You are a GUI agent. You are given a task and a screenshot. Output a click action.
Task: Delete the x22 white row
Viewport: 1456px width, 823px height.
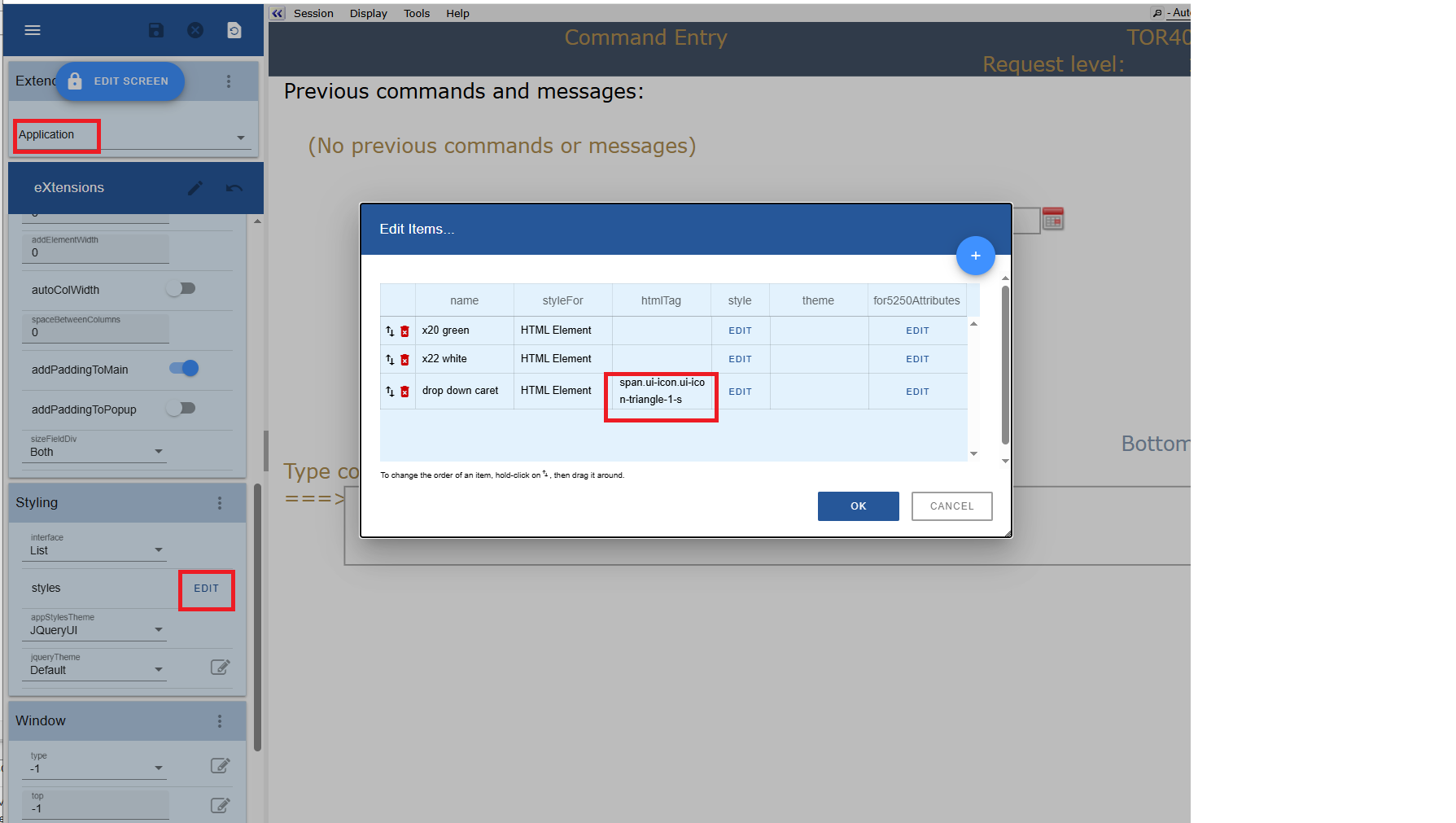tap(404, 360)
